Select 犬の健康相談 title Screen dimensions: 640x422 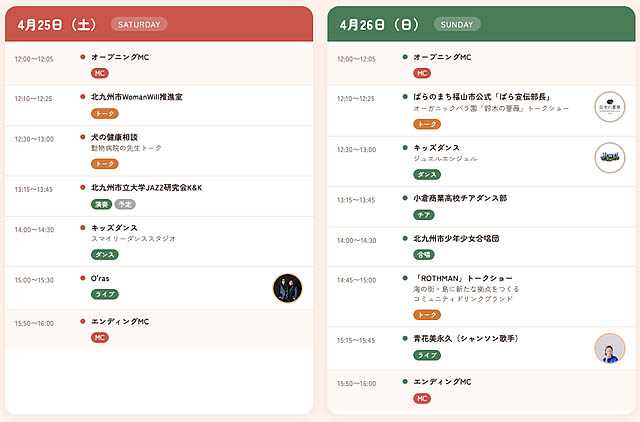tap(114, 137)
